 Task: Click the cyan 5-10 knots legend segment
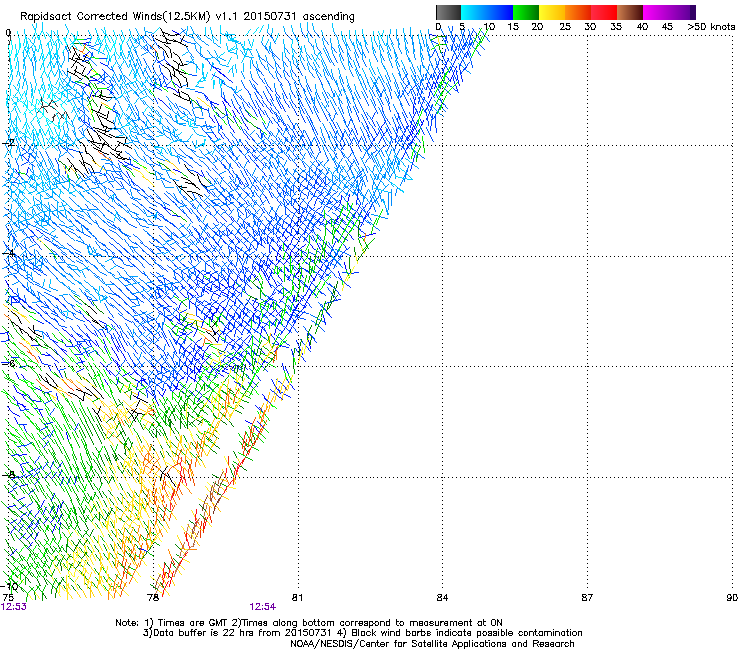tap(474, 12)
